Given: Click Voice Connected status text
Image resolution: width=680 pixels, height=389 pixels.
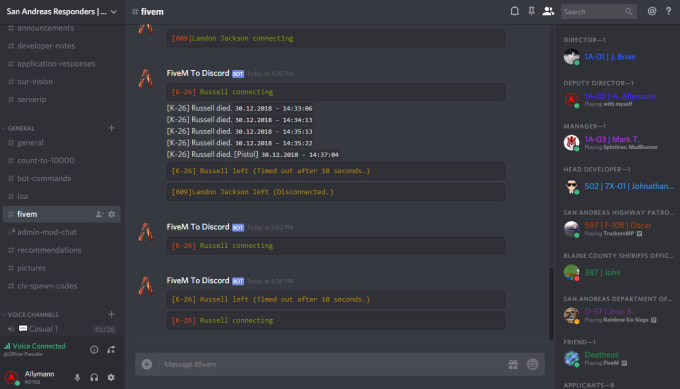Looking at the screenshot, I should 39,346.
